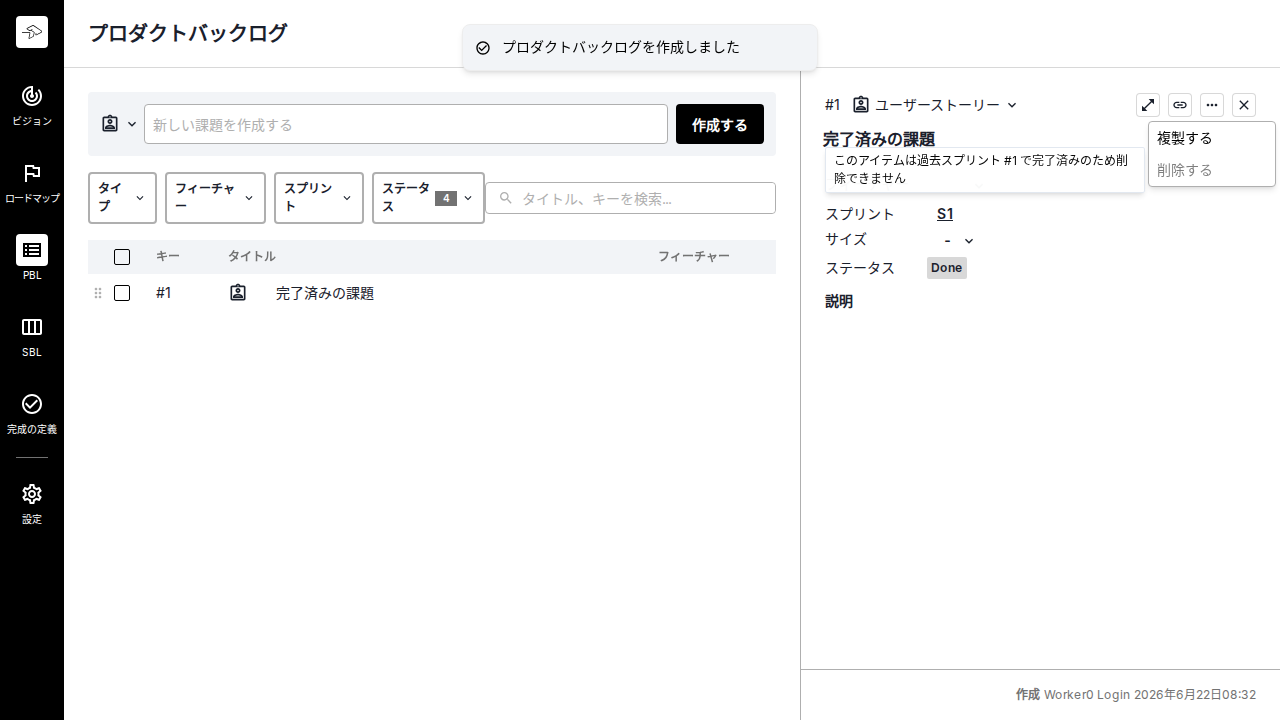Viewport: 1280px width, 720px height.
Task: Click the 完了済みの課題 title in the detail panel
Action: (x=879, y=139)
